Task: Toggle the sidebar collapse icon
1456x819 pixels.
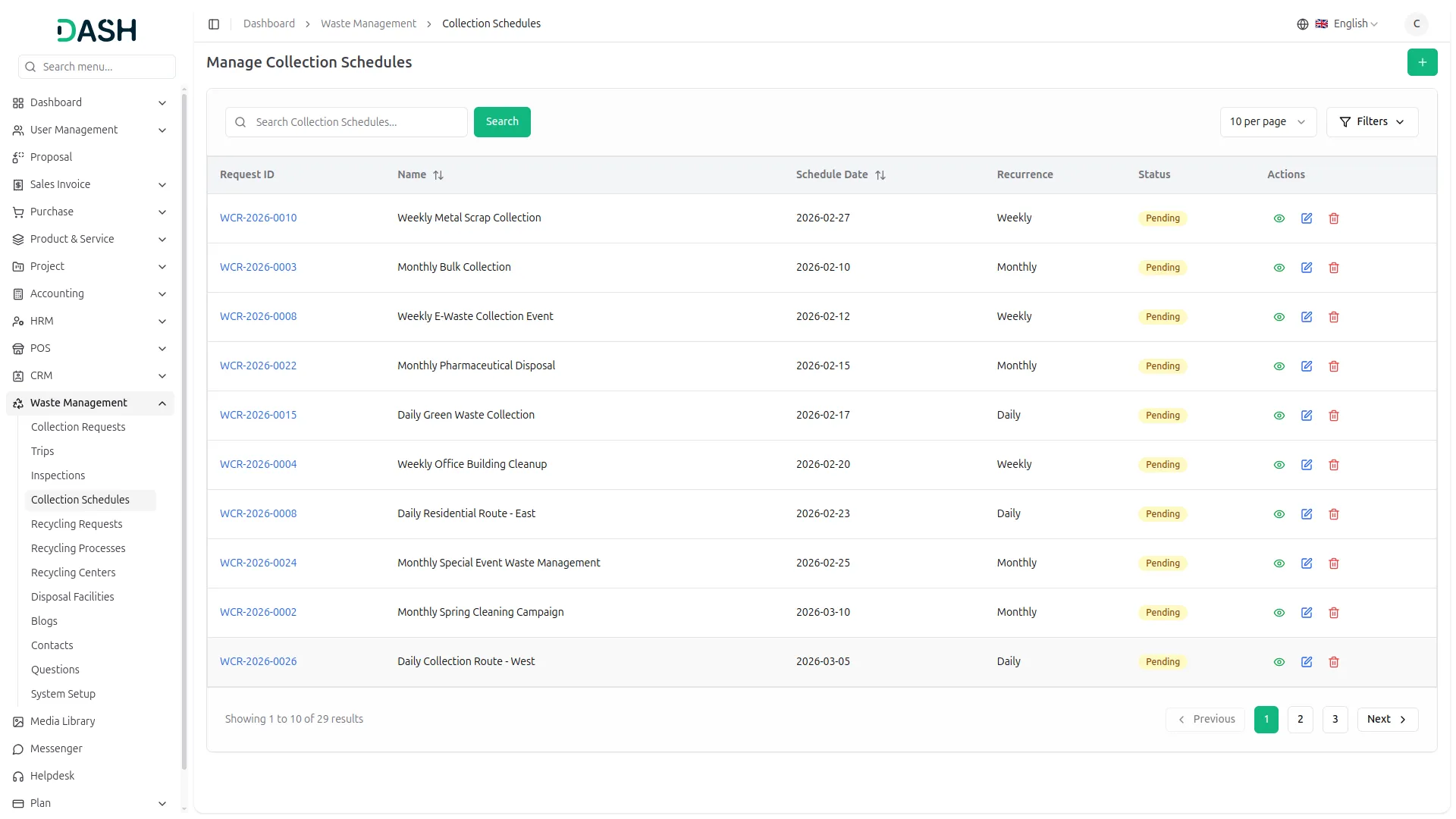Action: click(214, 24)
